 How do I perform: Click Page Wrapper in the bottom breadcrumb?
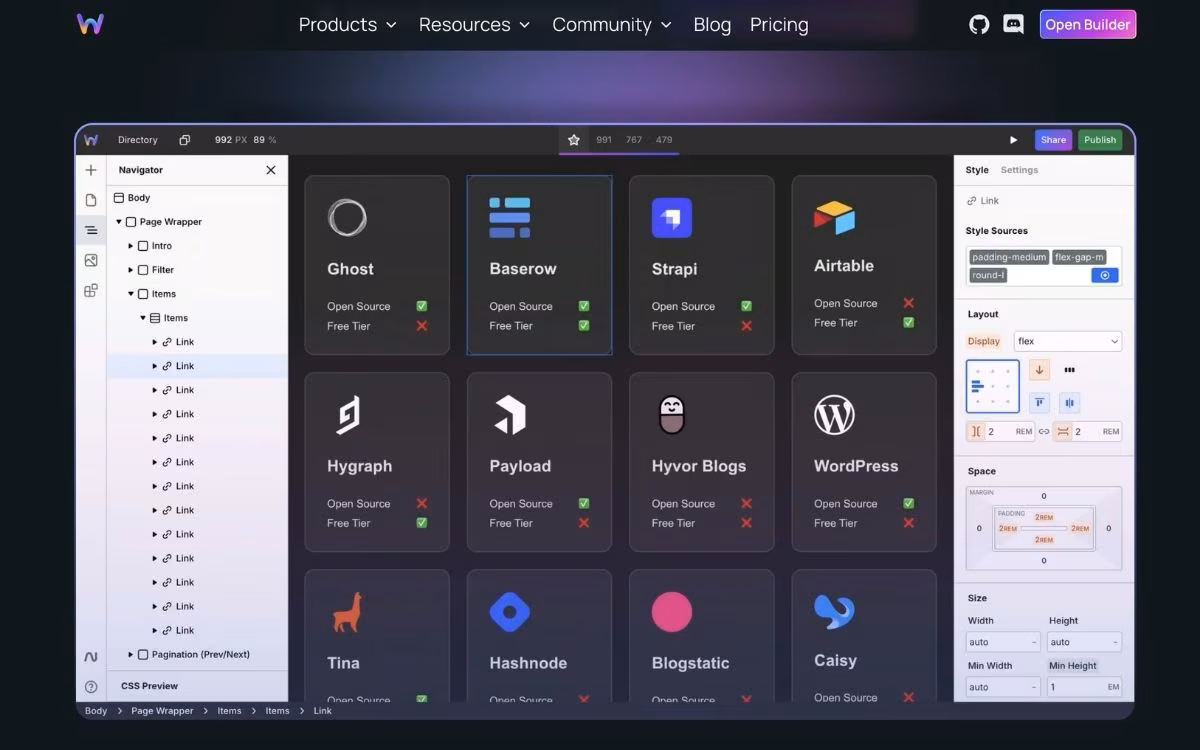pos(162,711)
